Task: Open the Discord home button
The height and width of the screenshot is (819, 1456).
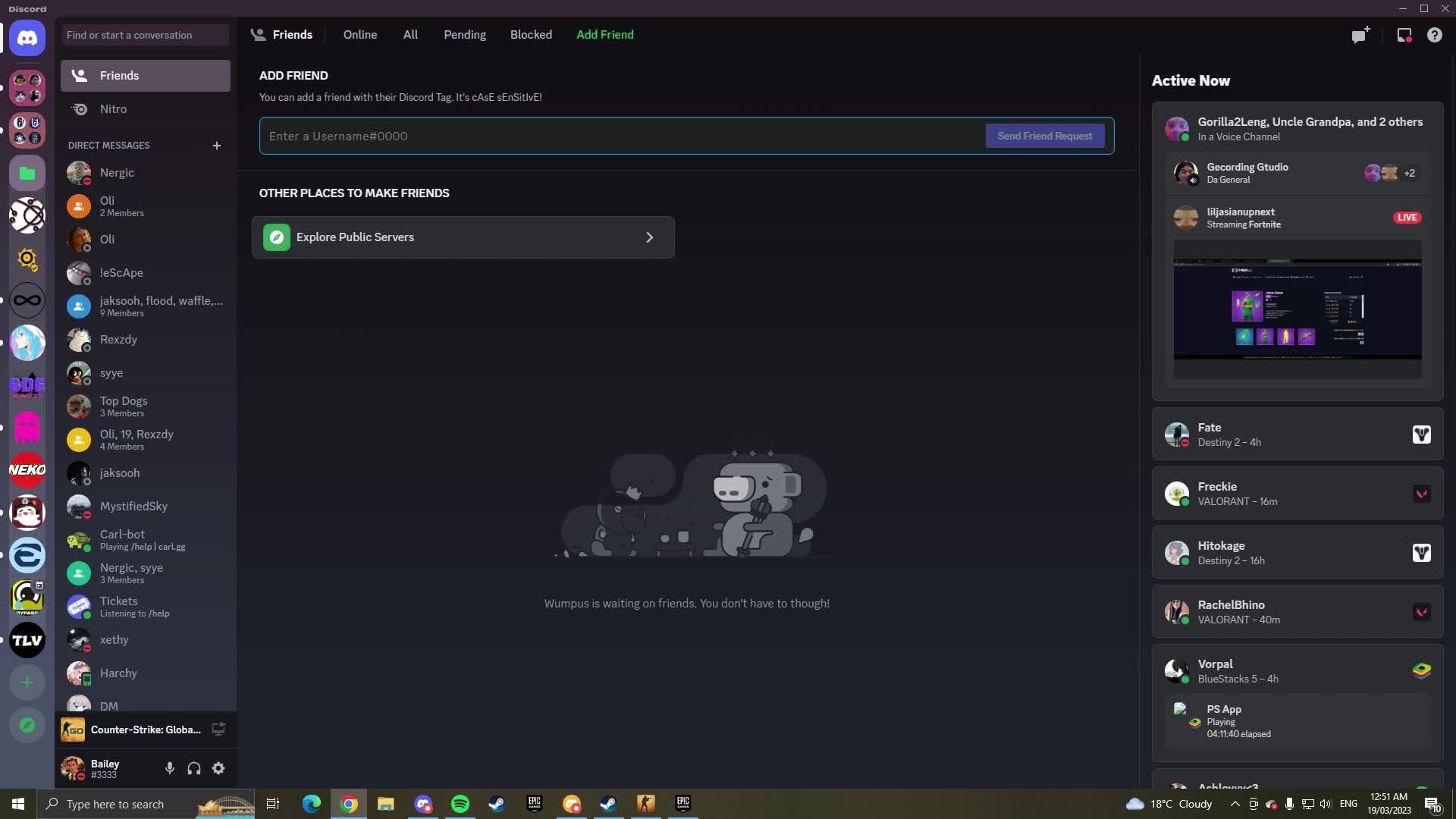Action: coord(27,38)
